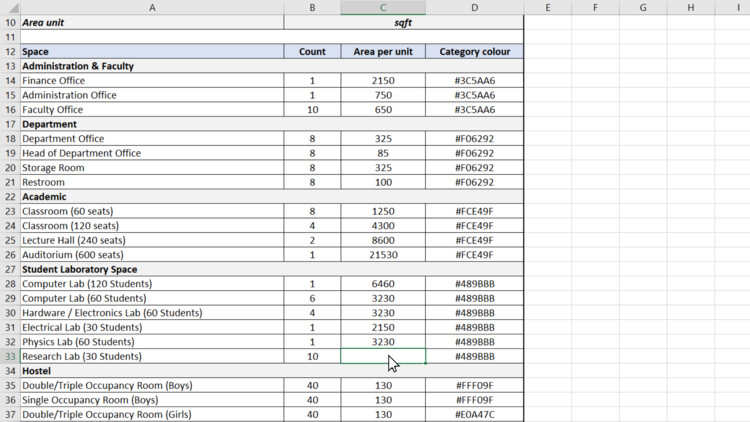
Task: Click the 'Area per unit' header cell
Action: [383, 52]
